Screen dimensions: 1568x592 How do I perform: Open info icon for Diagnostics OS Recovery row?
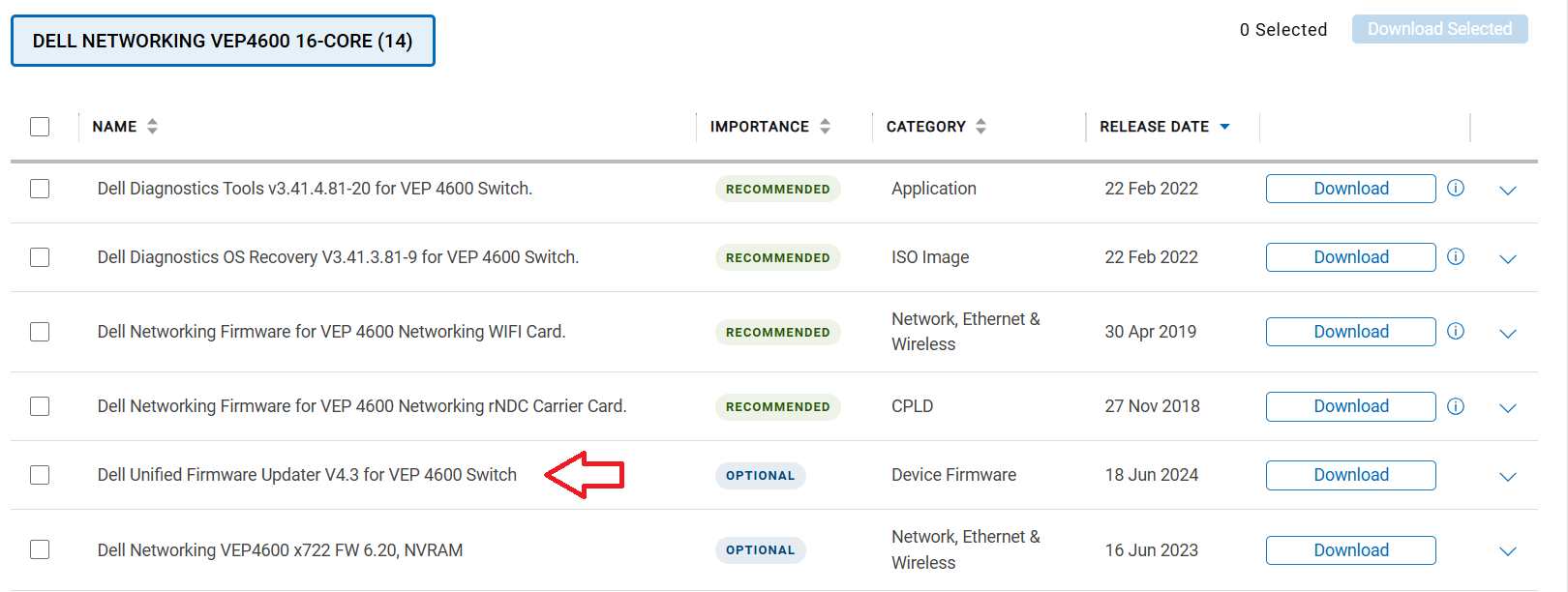(1456, 256)
